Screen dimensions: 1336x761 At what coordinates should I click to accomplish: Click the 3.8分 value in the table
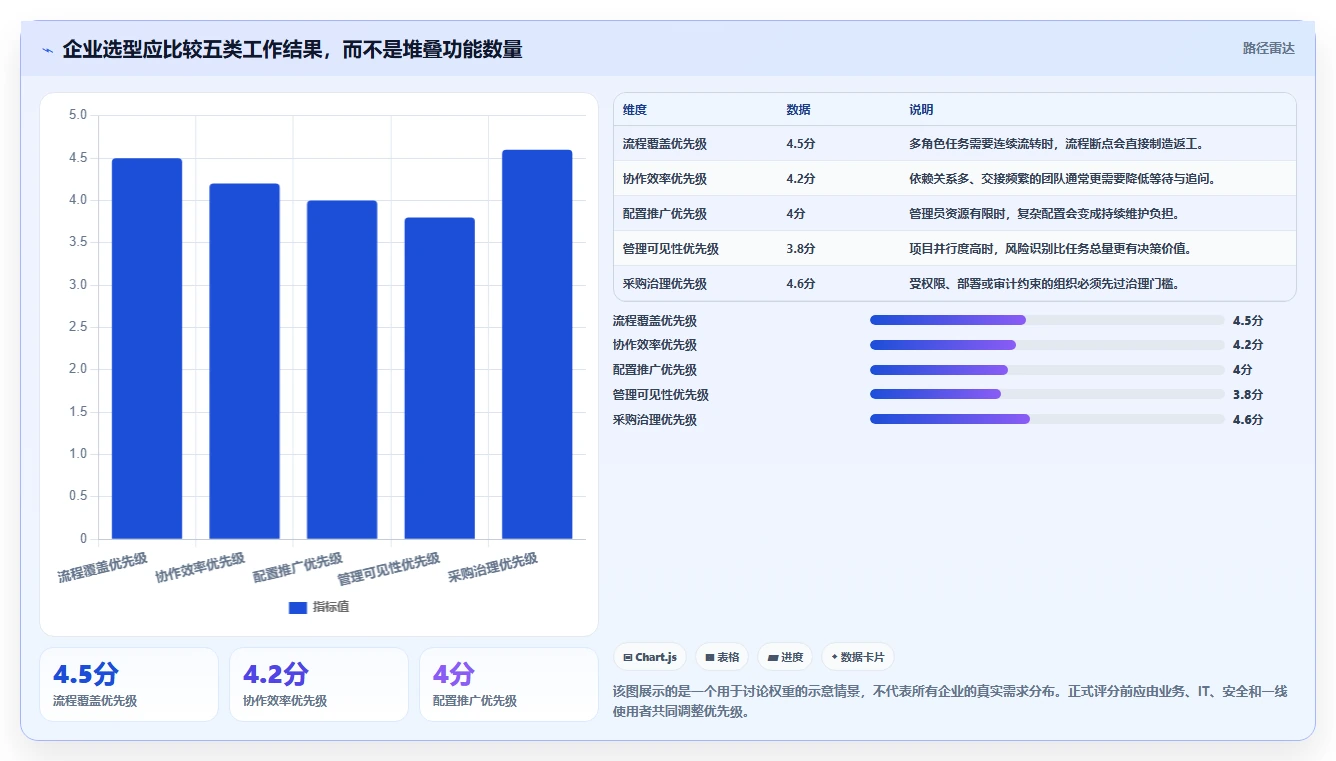coord(801,249)
